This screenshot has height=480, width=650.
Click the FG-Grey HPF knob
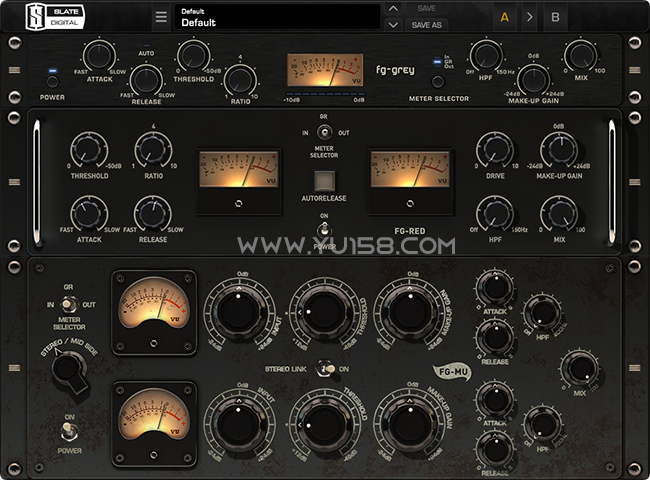486,56
